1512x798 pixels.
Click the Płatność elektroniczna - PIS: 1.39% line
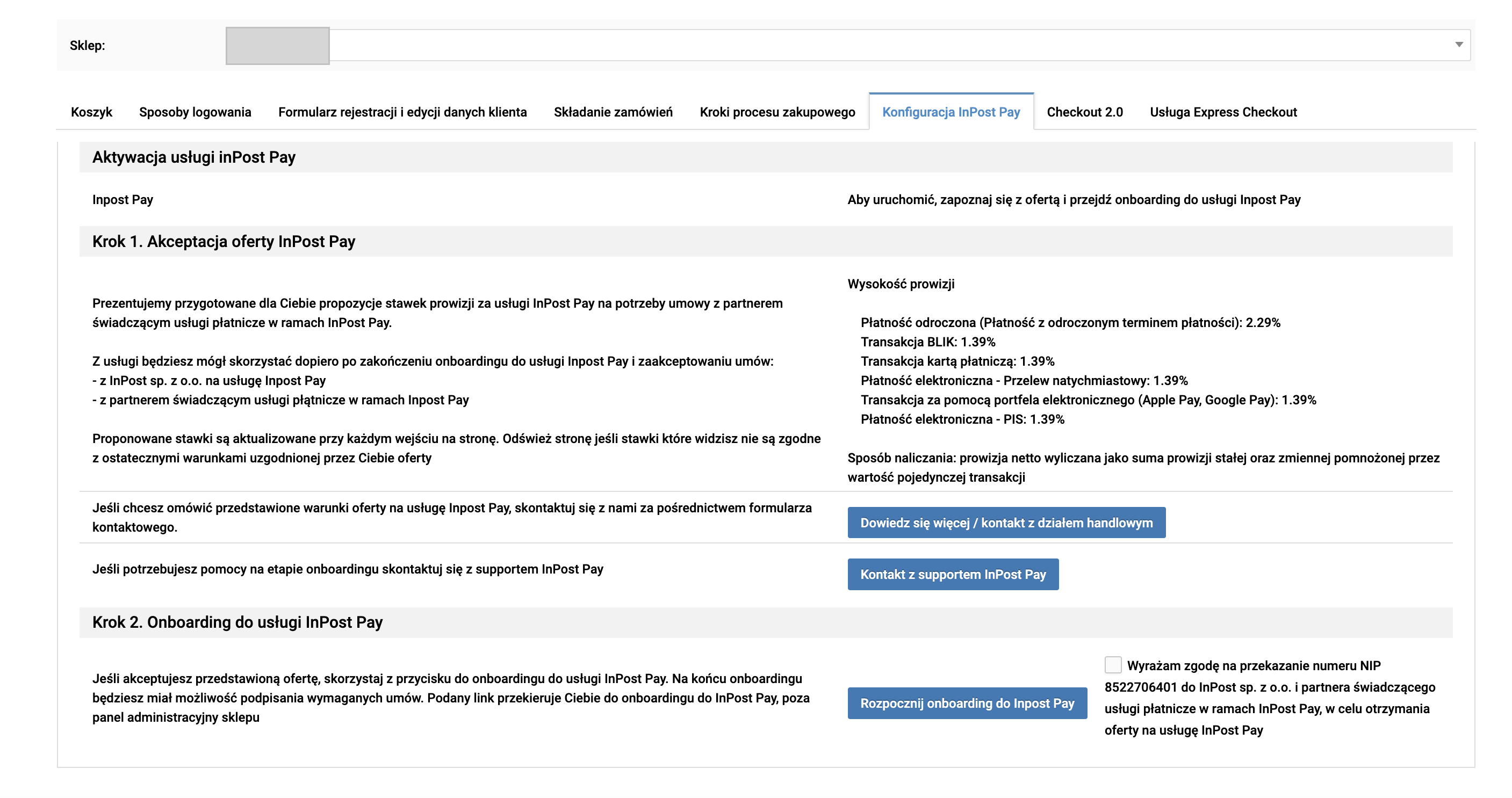962,419
